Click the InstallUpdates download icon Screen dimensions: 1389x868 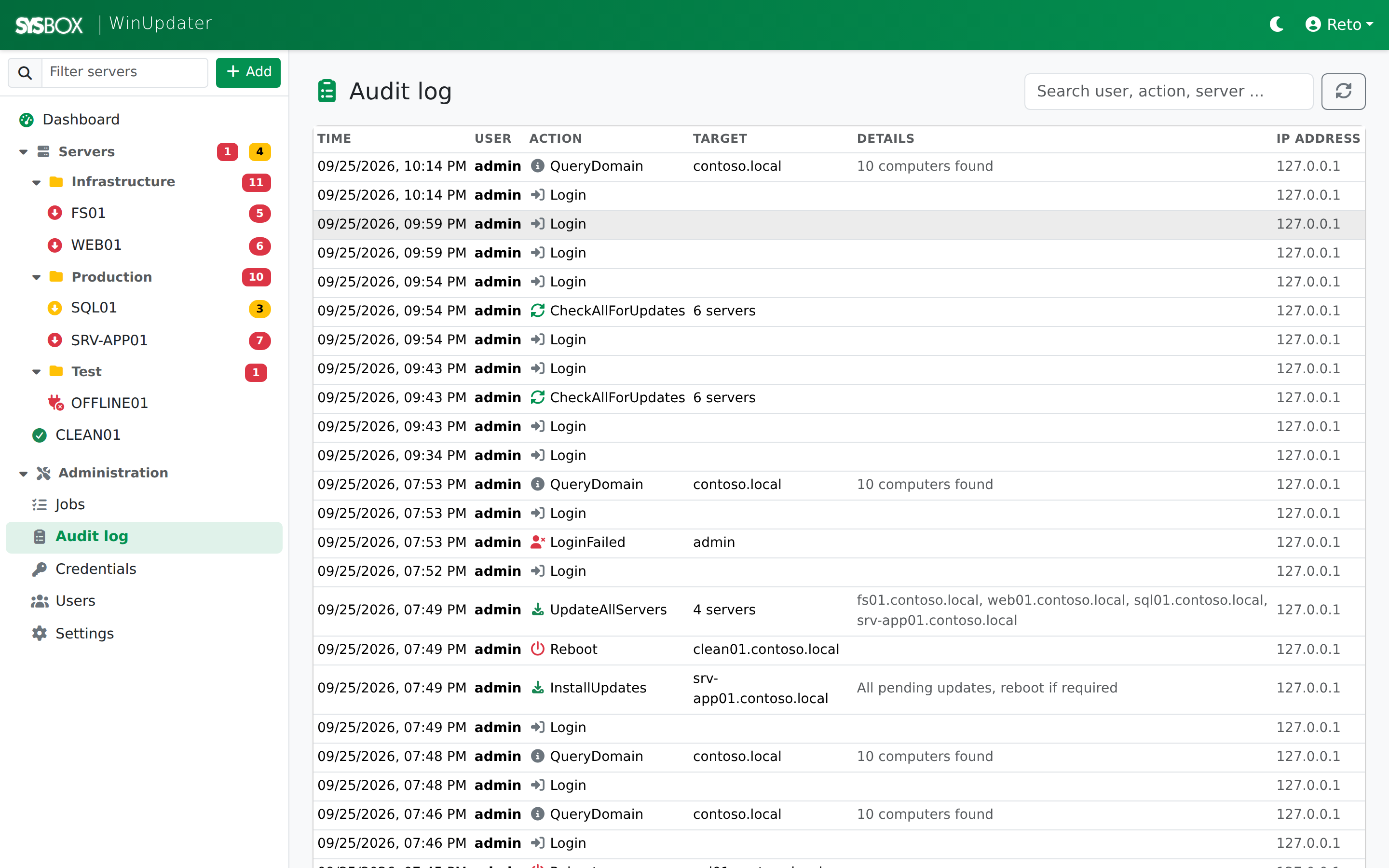click(x=537, y=687)
